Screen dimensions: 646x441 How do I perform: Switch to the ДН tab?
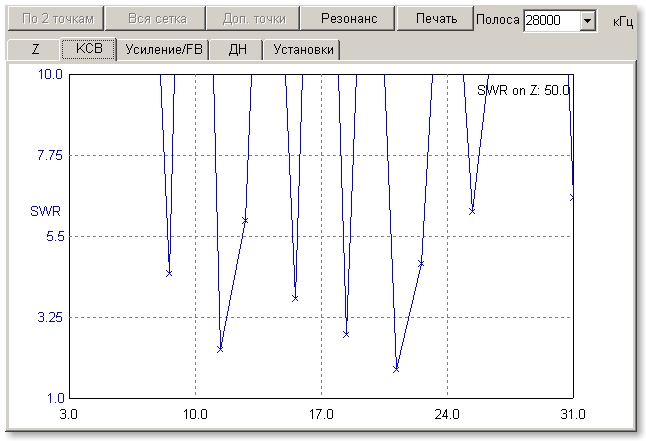point(238,49)
